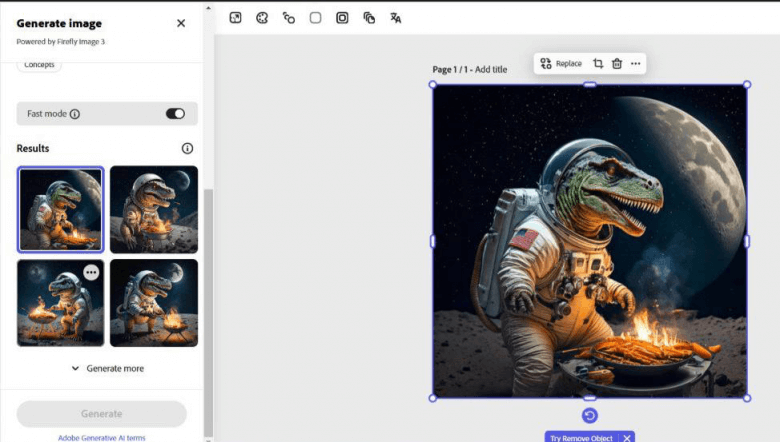The height and width of the screenshot is (442, 780).
Task: Click the rotate handle below the image
Action: [x=590, y=416]
